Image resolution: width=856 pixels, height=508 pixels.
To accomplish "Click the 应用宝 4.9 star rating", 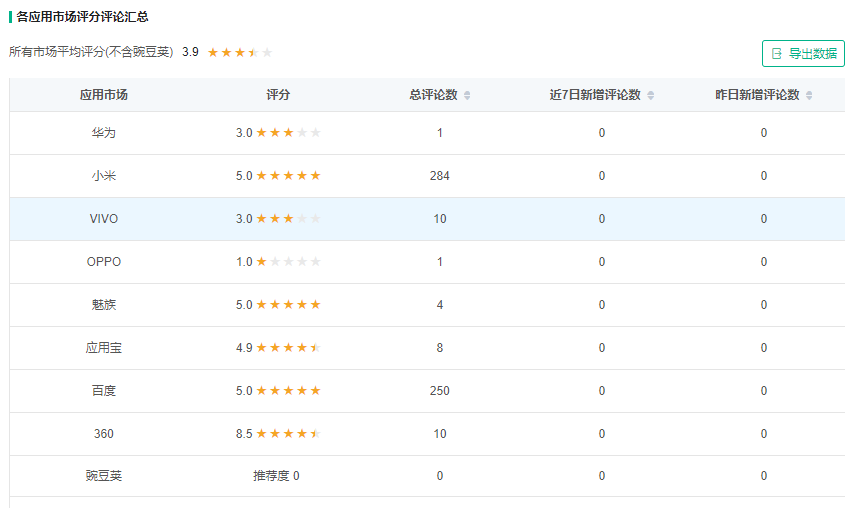I will [288, 348].
